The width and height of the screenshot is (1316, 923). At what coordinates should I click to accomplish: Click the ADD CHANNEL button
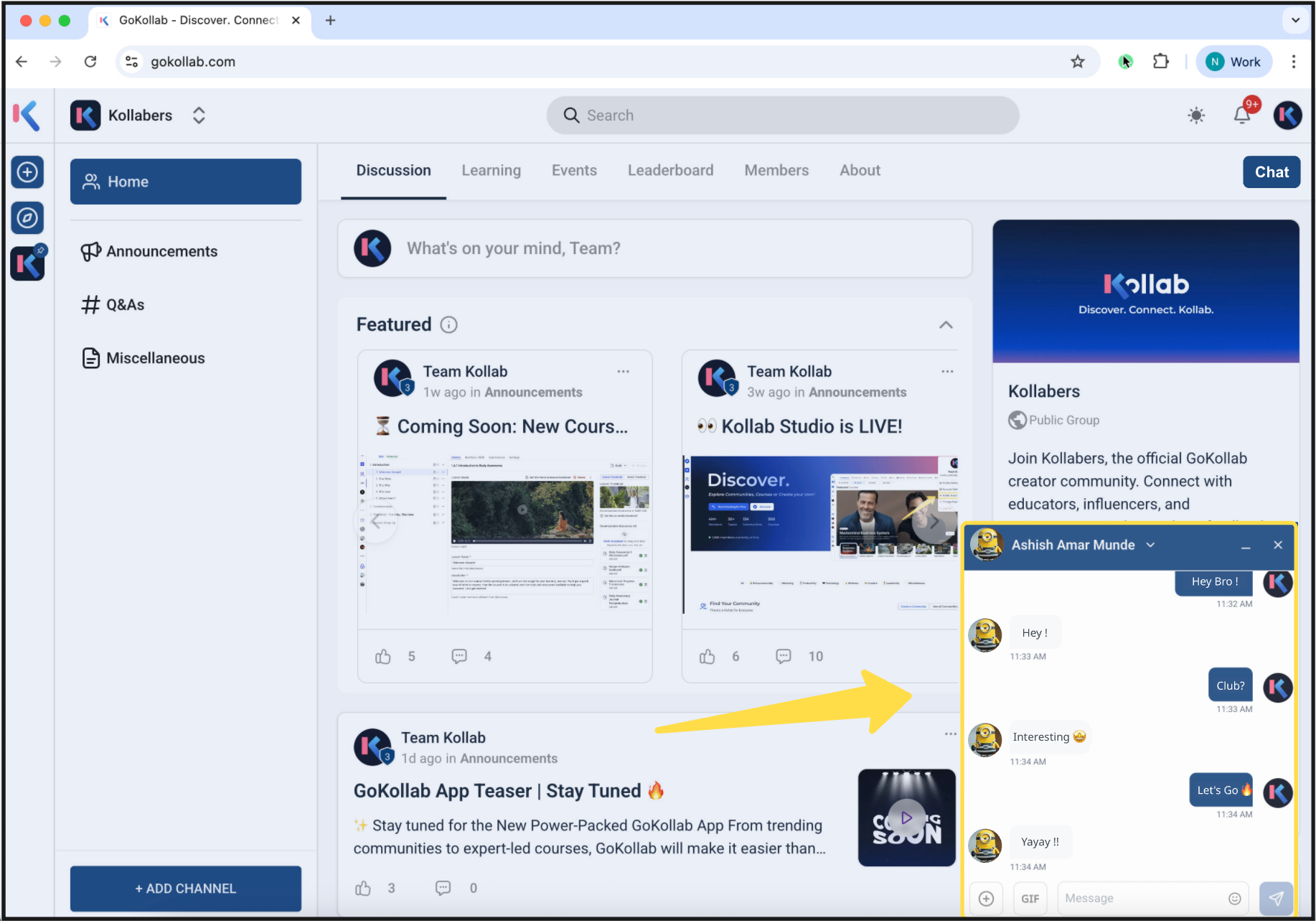pyautogui.click(x=186, y=889)
